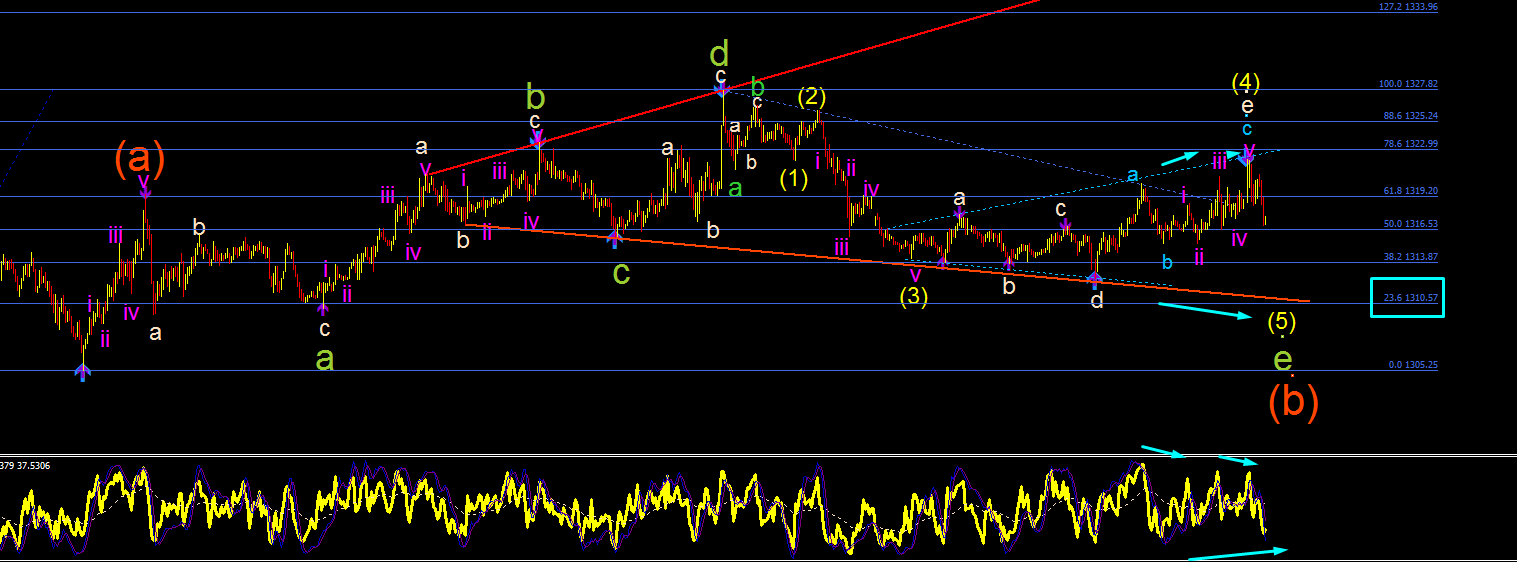Select the yellow (4) wave label
1517x563 pixels.
pos(1245,82)
